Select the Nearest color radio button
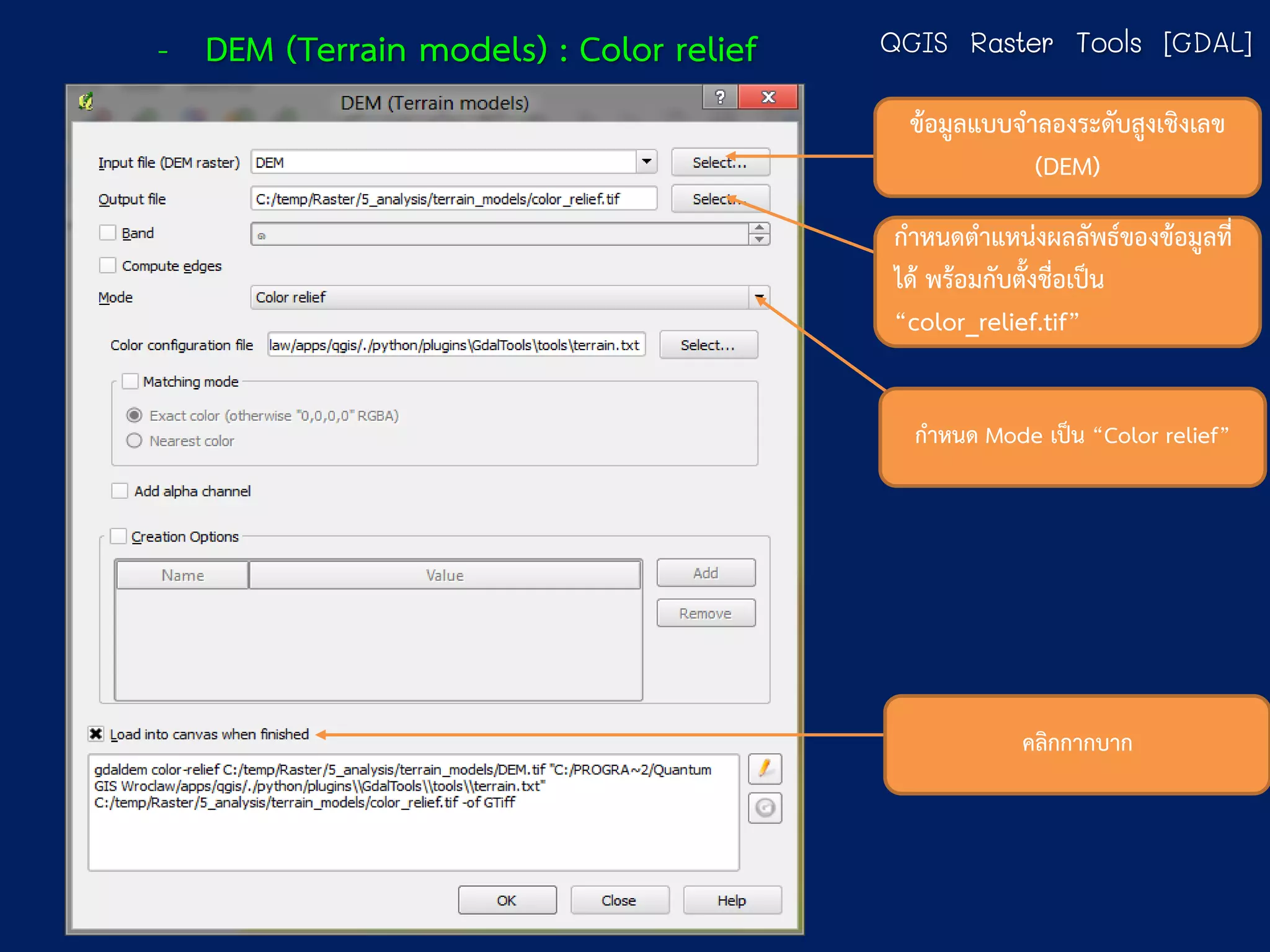1270x952 pixels. pos(134,441)
